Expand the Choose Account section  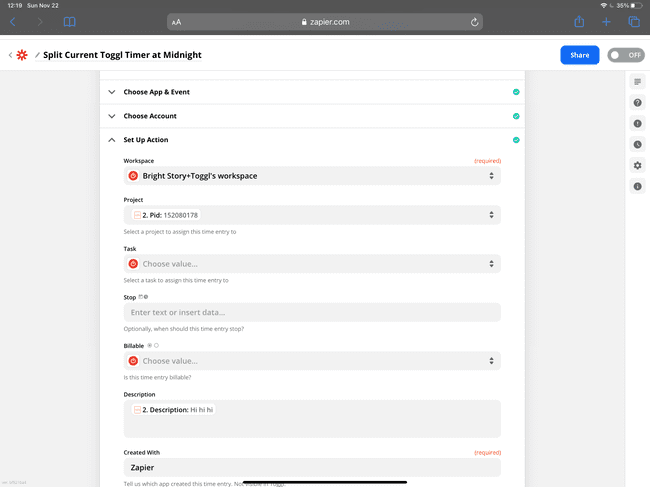coord(312,116)
